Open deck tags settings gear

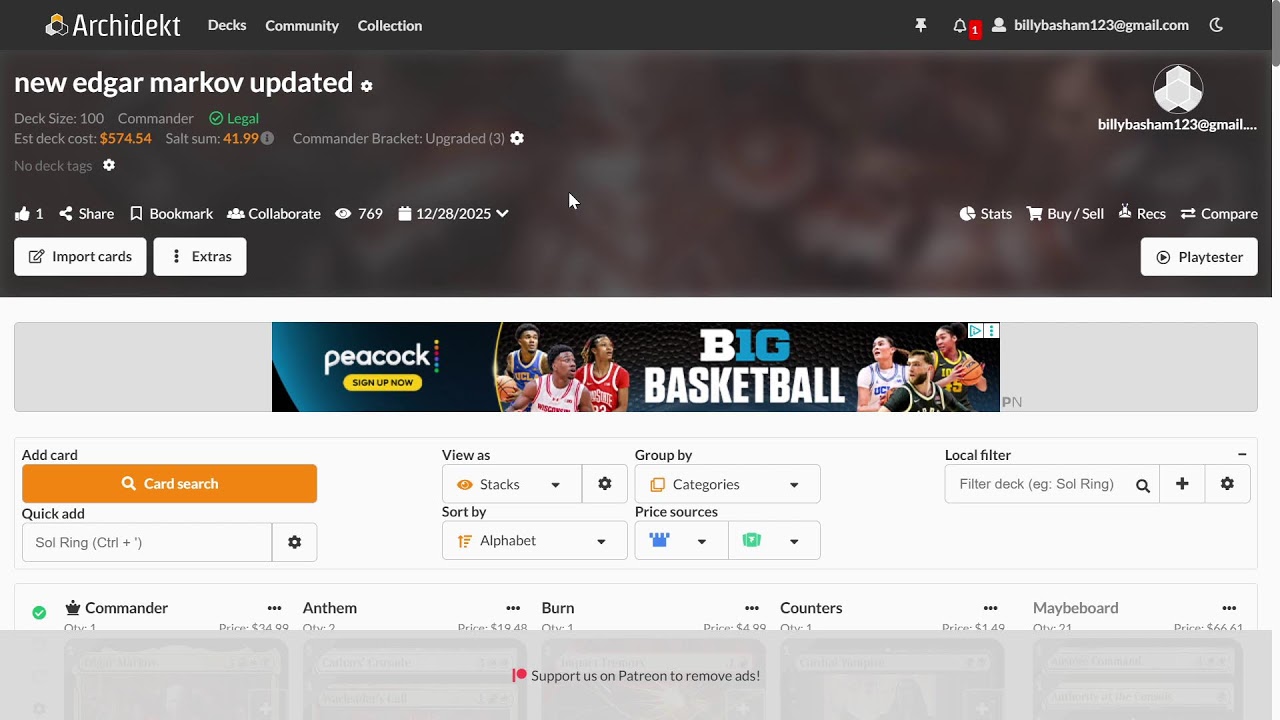[109, 165]
